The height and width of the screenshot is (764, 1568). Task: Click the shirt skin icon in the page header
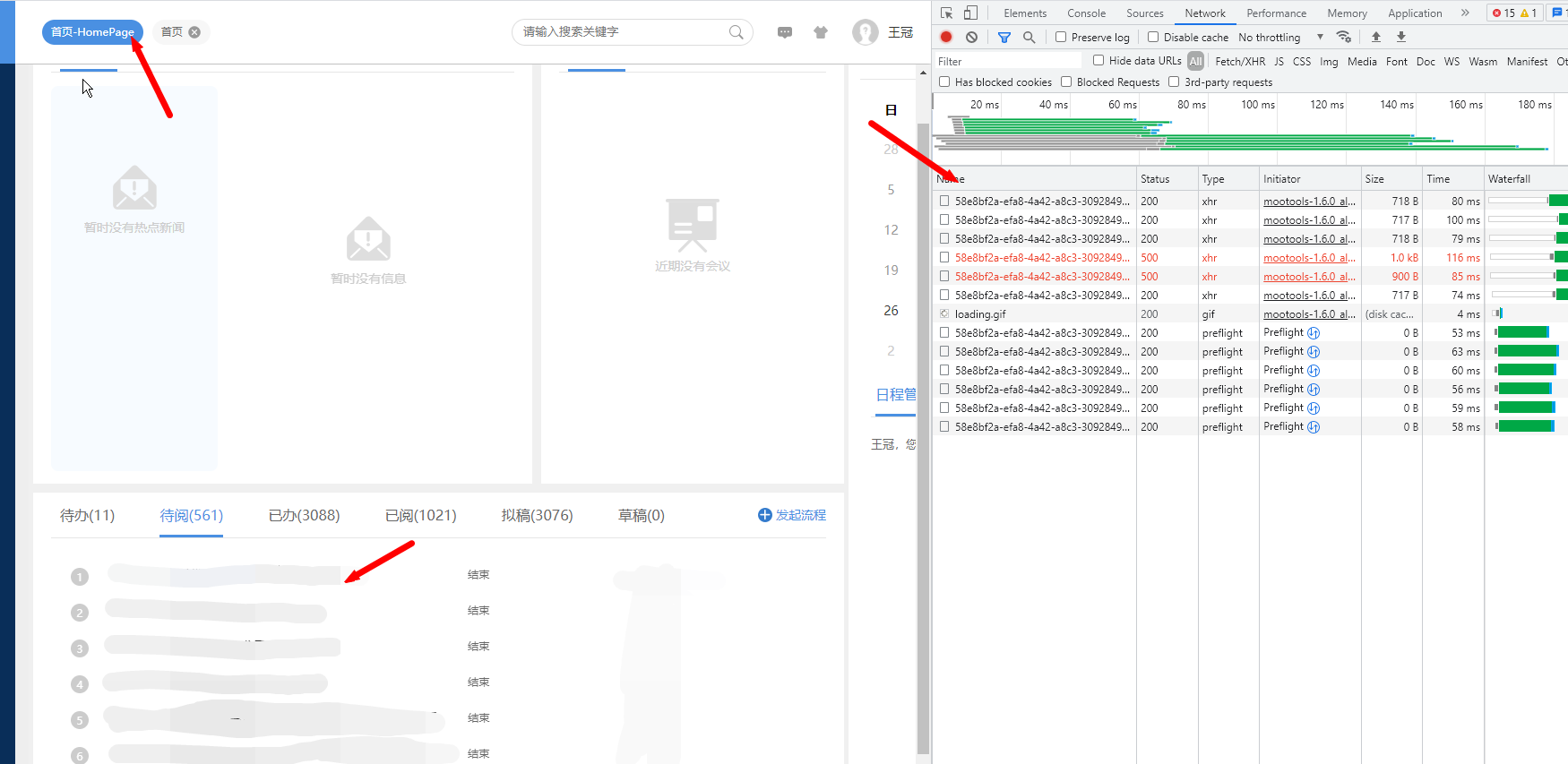pyautogui.click(x=821, y=32)
